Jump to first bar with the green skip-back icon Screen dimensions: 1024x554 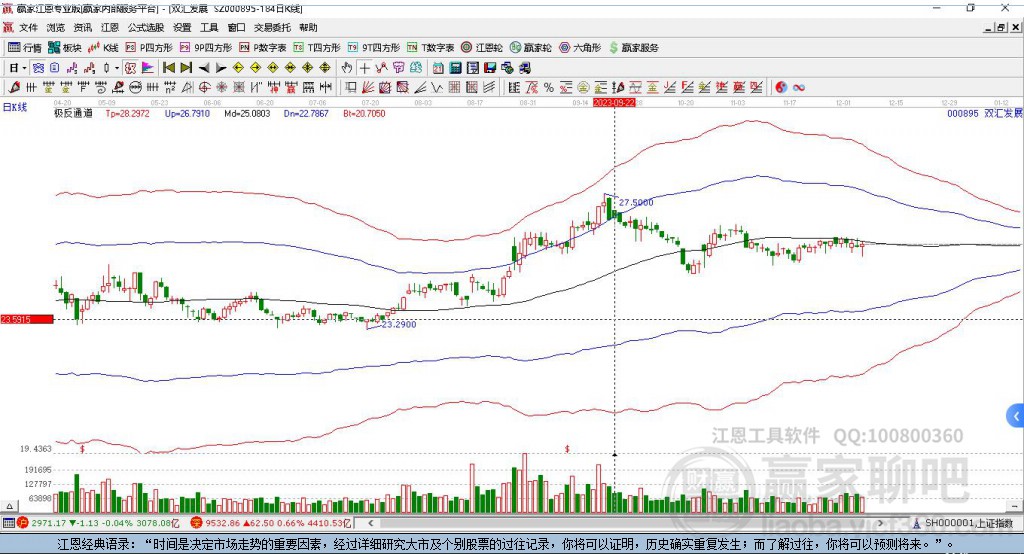169,68
